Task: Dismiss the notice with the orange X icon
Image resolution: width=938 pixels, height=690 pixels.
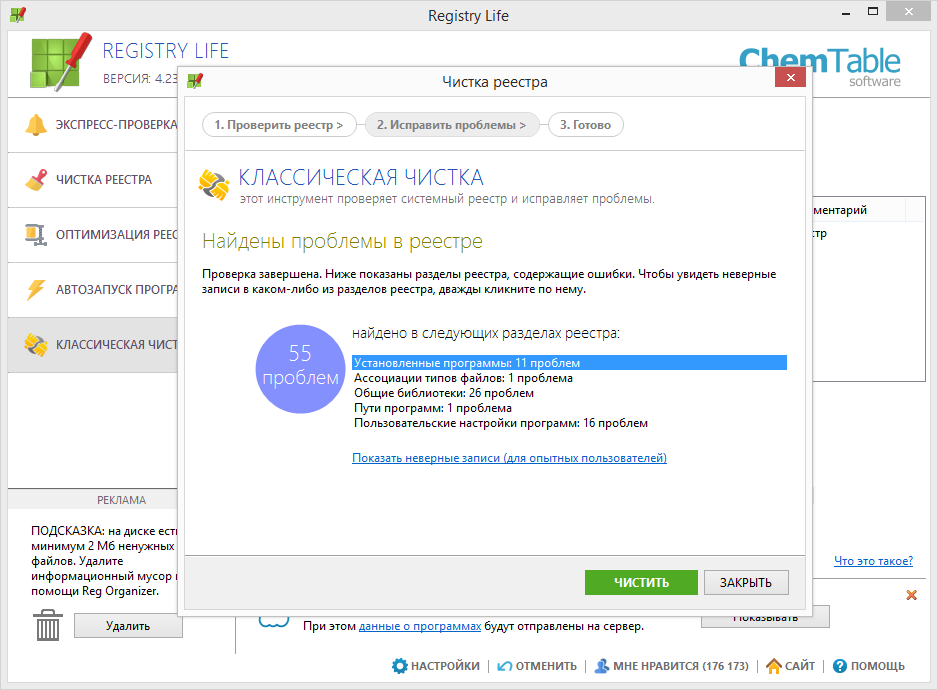Action: [x=912, y=595]
